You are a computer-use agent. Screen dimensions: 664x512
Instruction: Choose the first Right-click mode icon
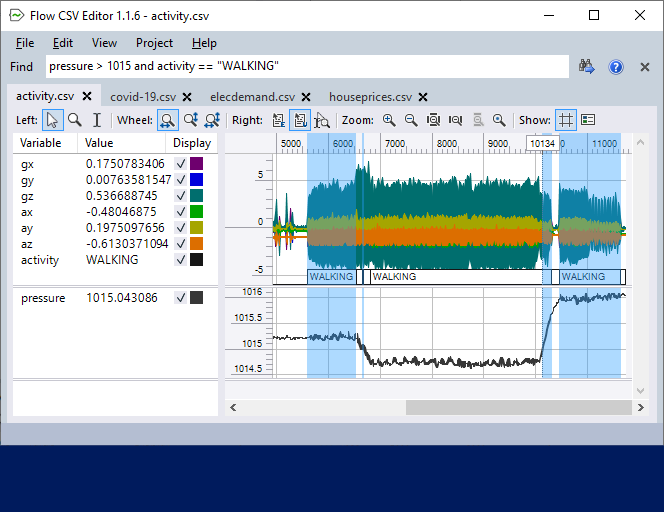coord(278,120)
